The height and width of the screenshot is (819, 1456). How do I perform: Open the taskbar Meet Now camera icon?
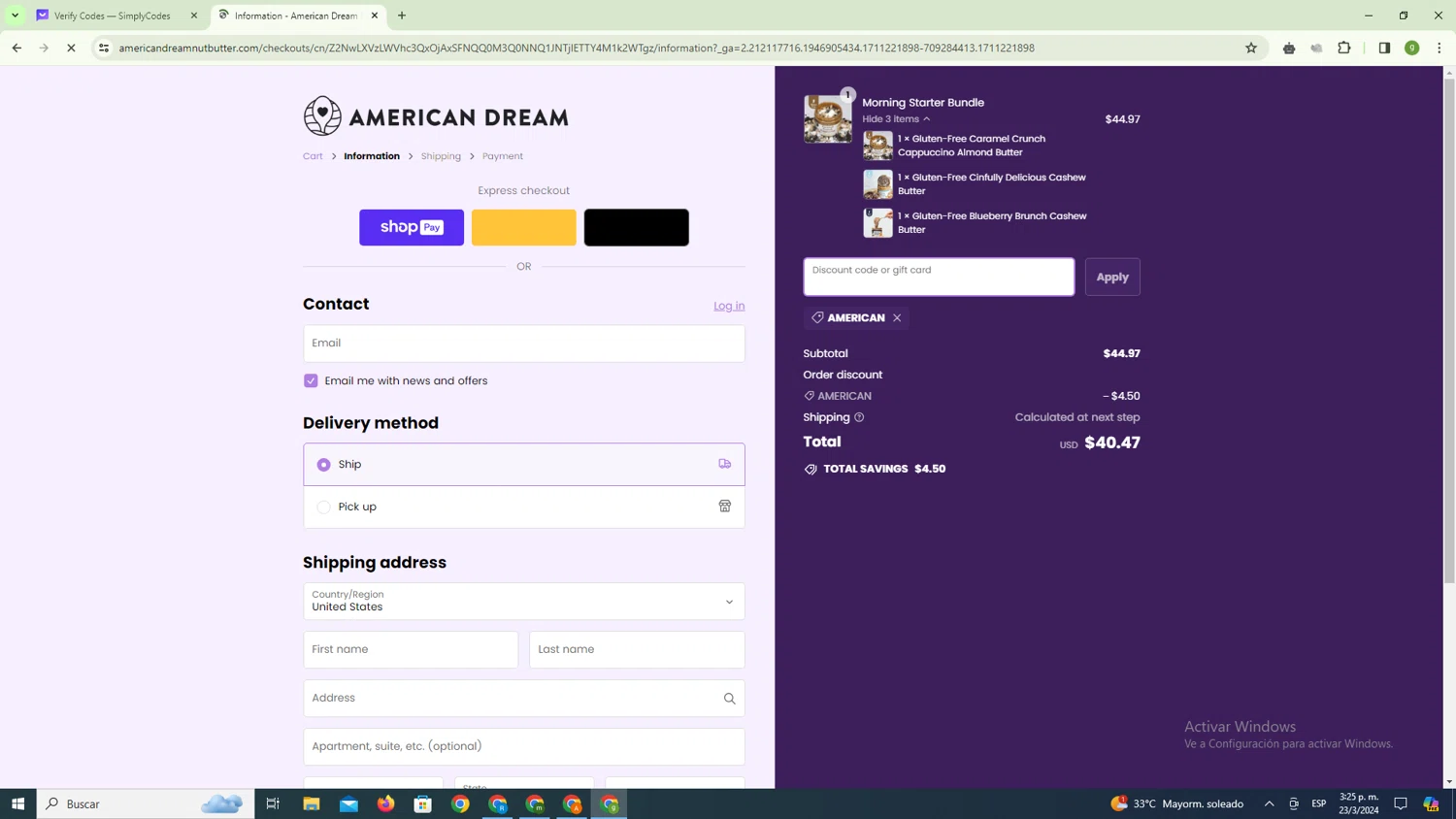tap(1294, 803)
